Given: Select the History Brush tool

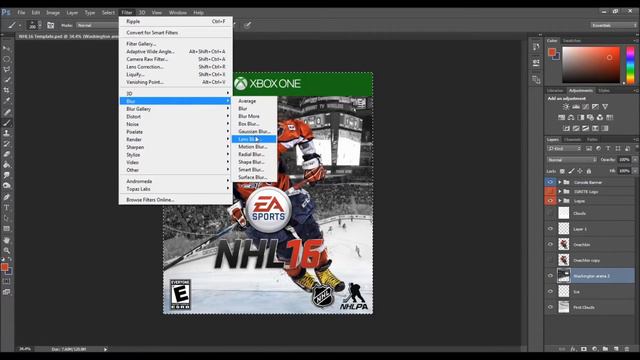Looking at the screenshot, I should [x=7, y=144].
